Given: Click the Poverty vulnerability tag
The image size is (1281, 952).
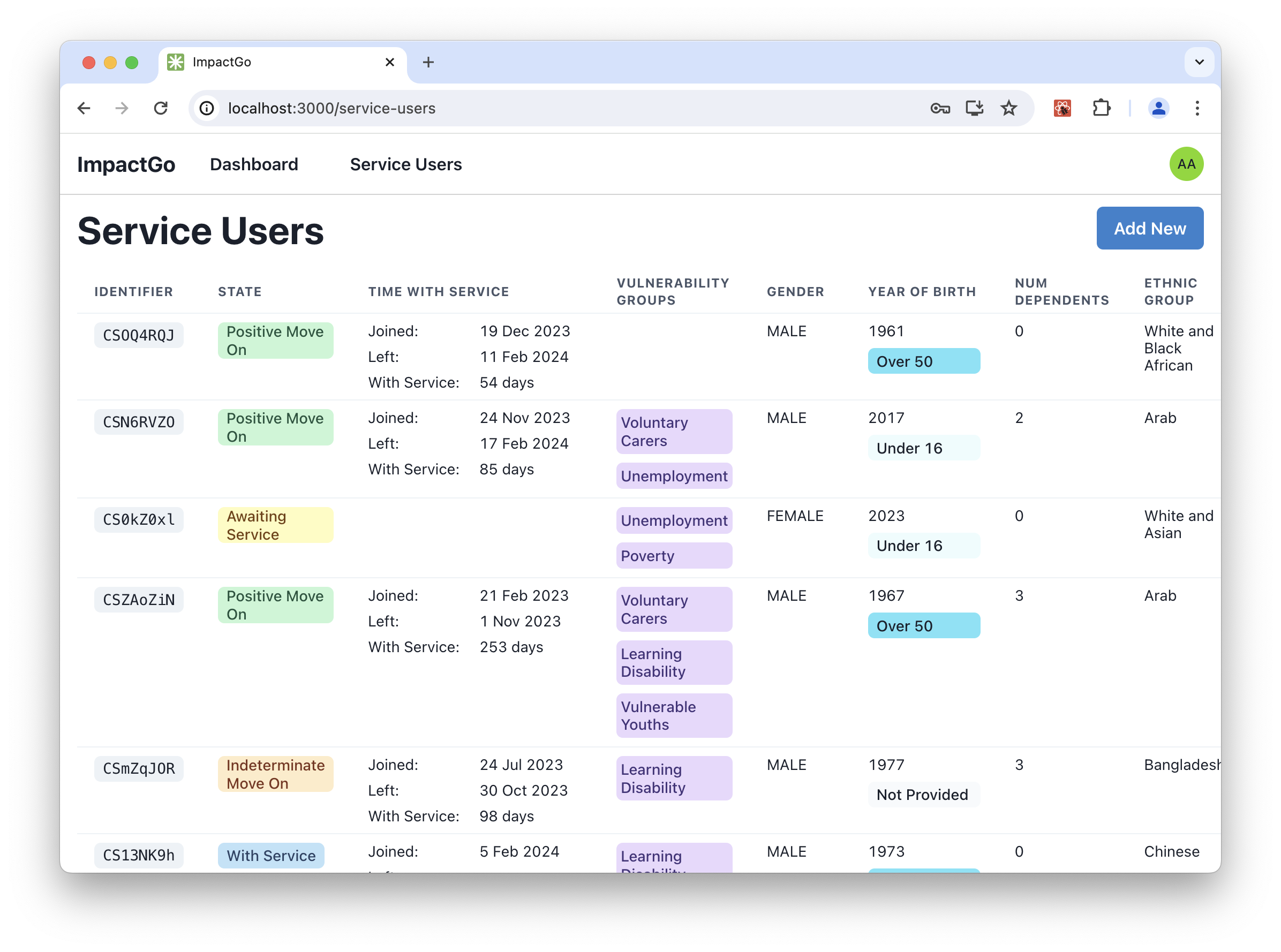Looking at the screenshot, I should [674, 557].
